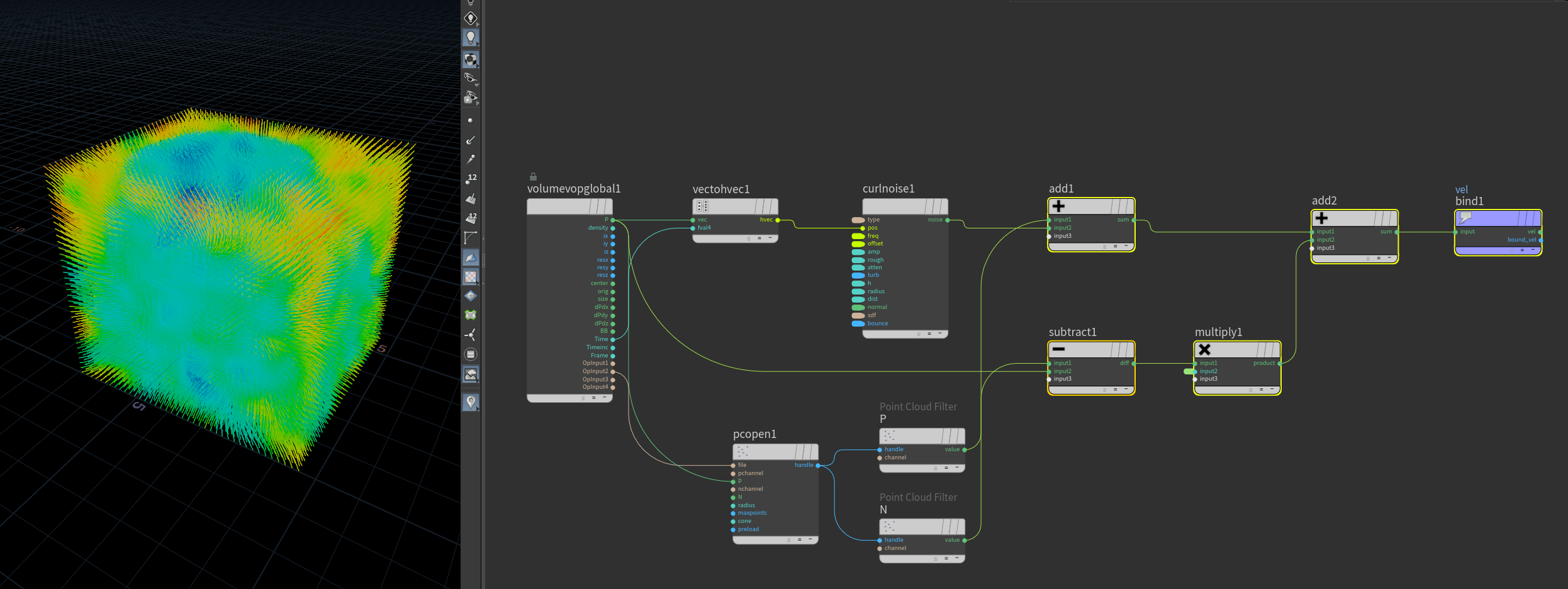Image resolution: width=1568 pixels, height=589 pixels.
Task: Select the add2 node name label
Action: tap(1324, 200)
